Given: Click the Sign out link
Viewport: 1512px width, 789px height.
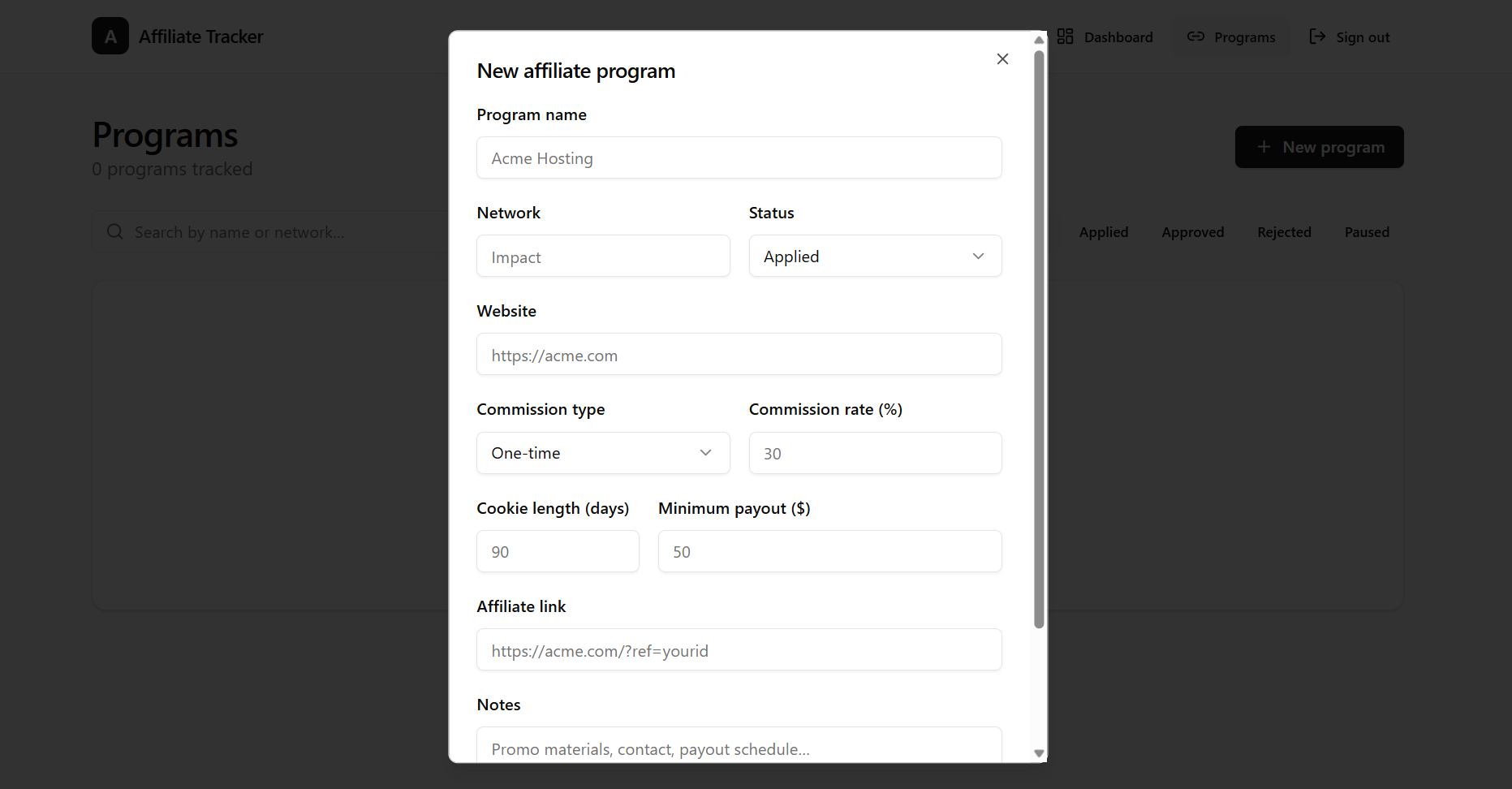Looking at the screenshot, I should click(1350, 37).
